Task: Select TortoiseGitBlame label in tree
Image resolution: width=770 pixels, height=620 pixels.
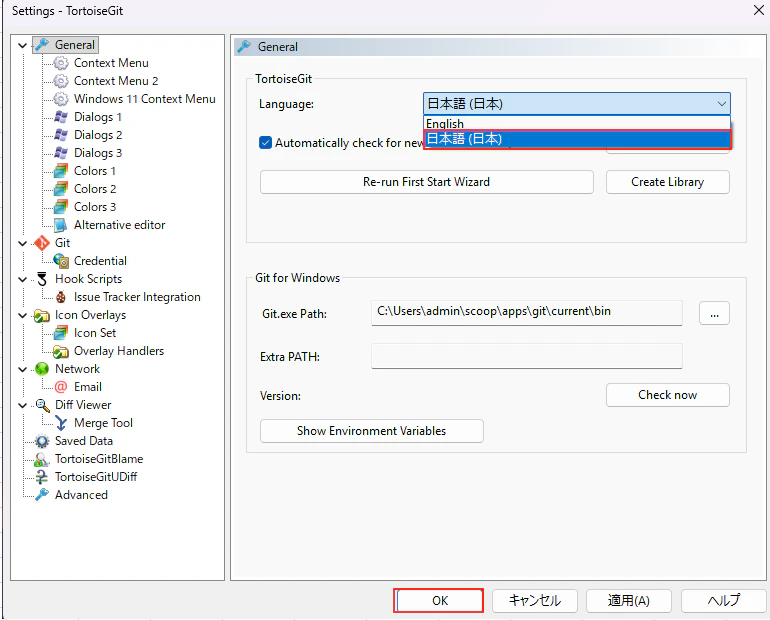Action: (99, 459)
